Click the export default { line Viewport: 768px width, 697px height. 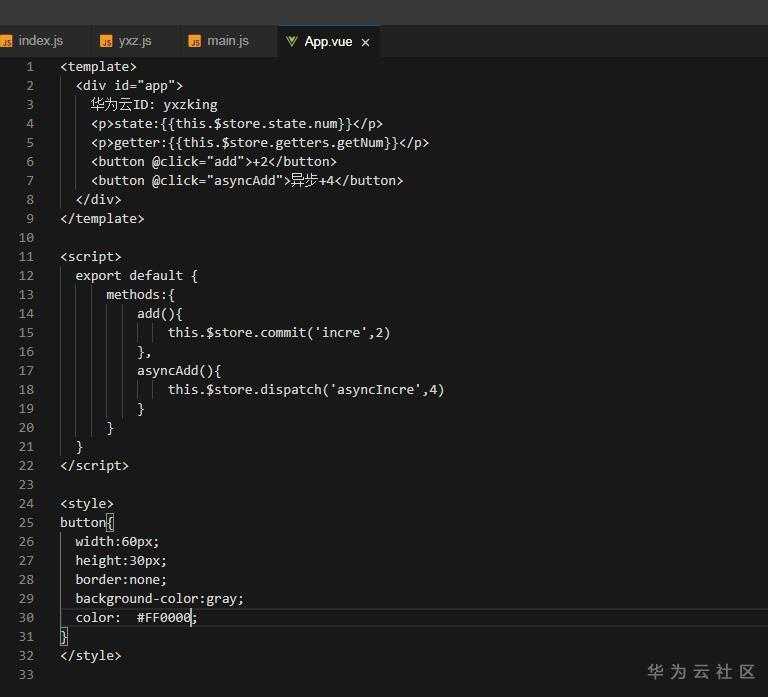(137, 276)
